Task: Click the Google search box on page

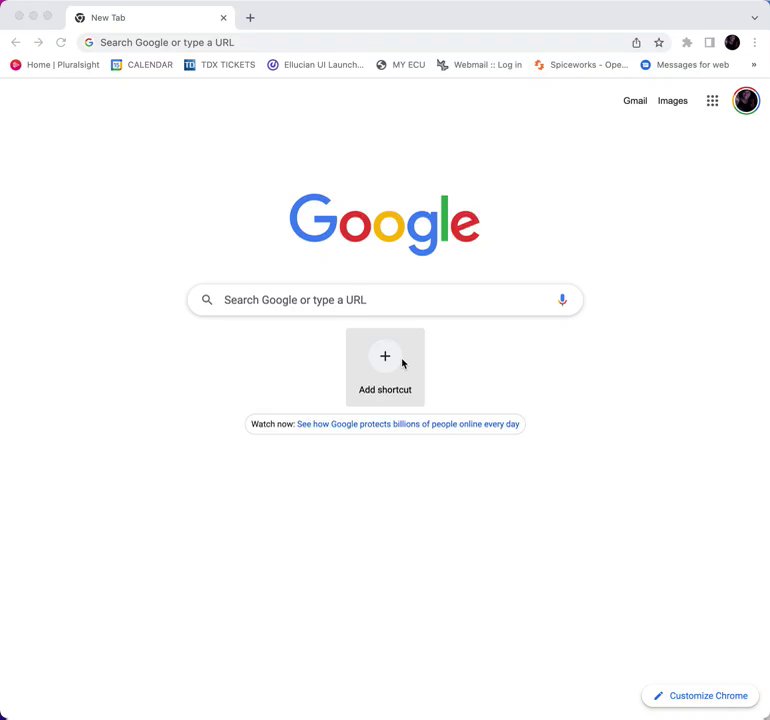Action: [385, 300]
